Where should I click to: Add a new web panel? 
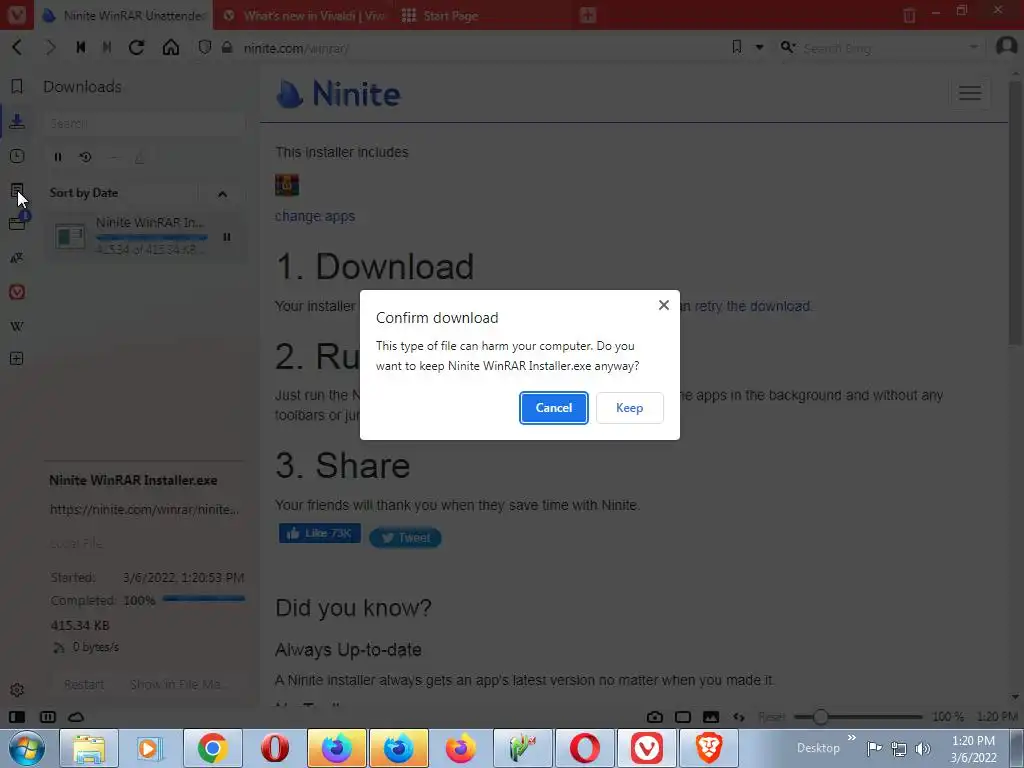pyautogui.click(x=17, y=359)
